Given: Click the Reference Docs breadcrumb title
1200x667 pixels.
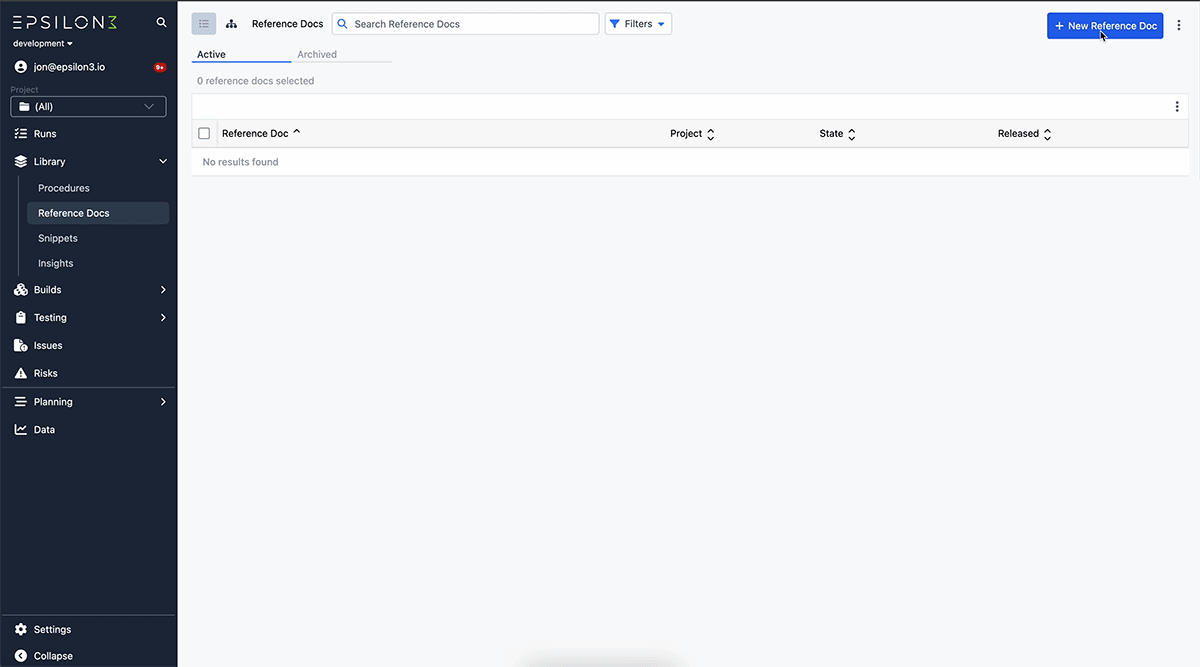Looking at the screenshot, I should 288,24.
